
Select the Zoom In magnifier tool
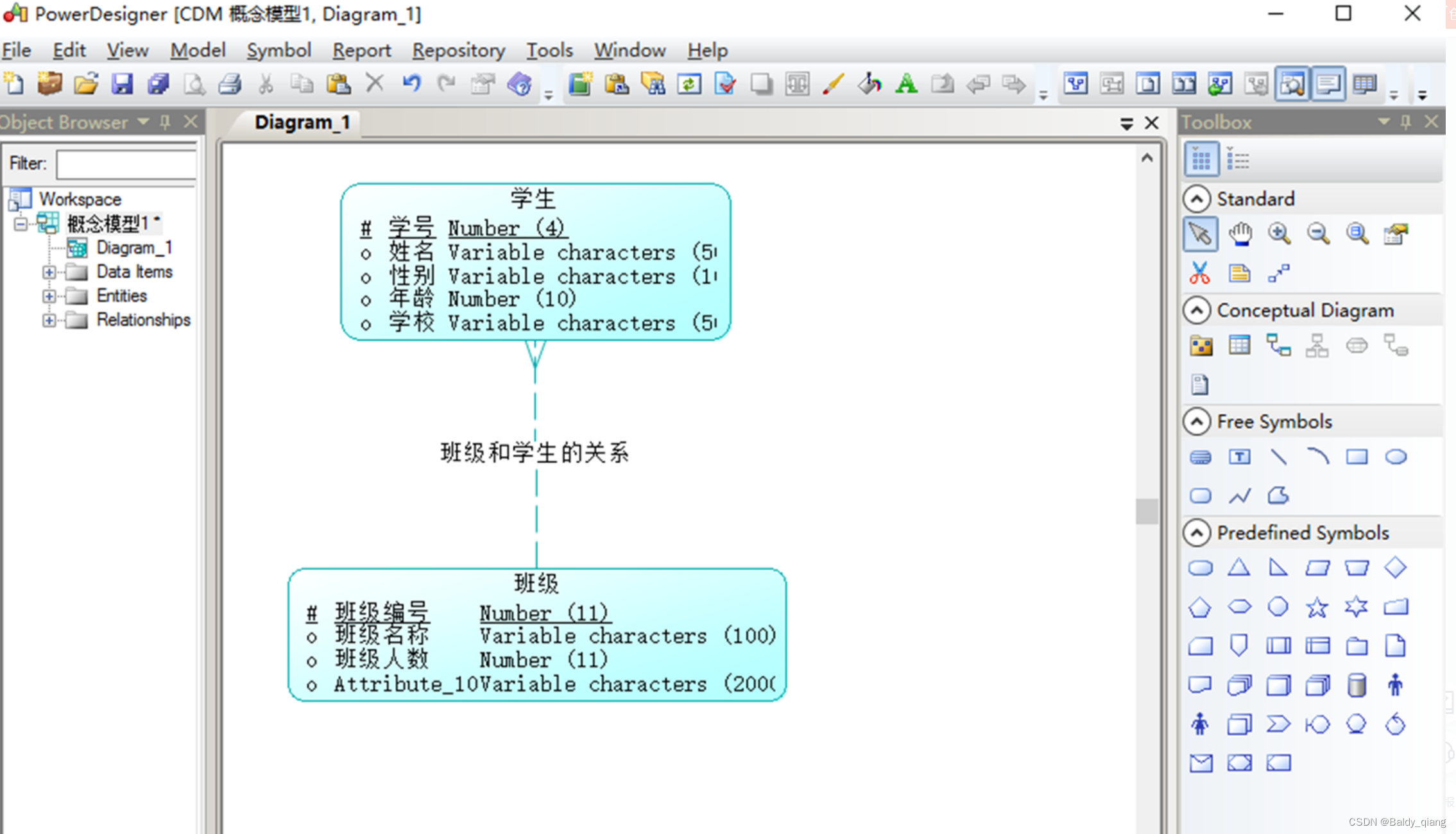1279,233
